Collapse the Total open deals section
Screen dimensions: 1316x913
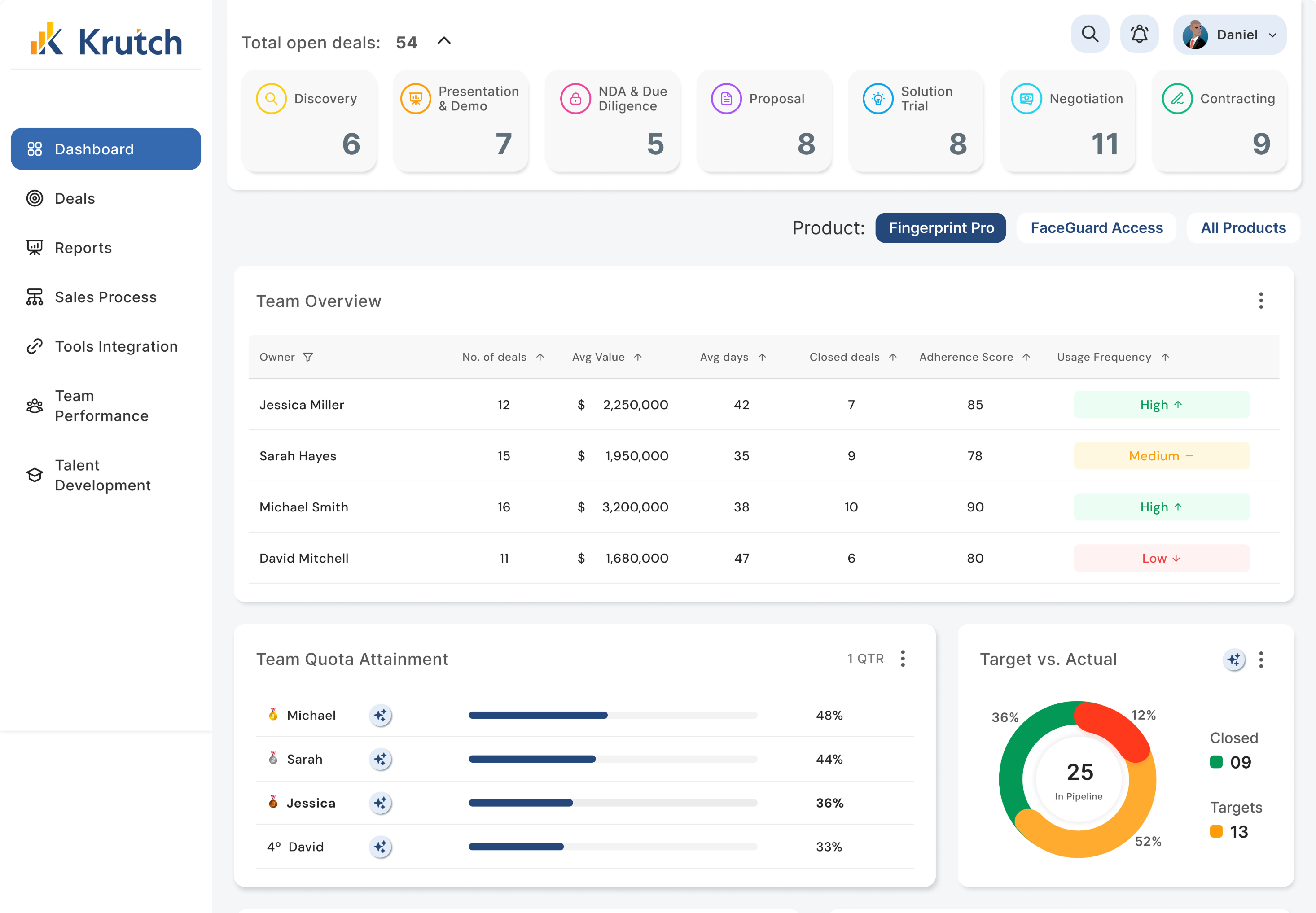coord(444,41)
